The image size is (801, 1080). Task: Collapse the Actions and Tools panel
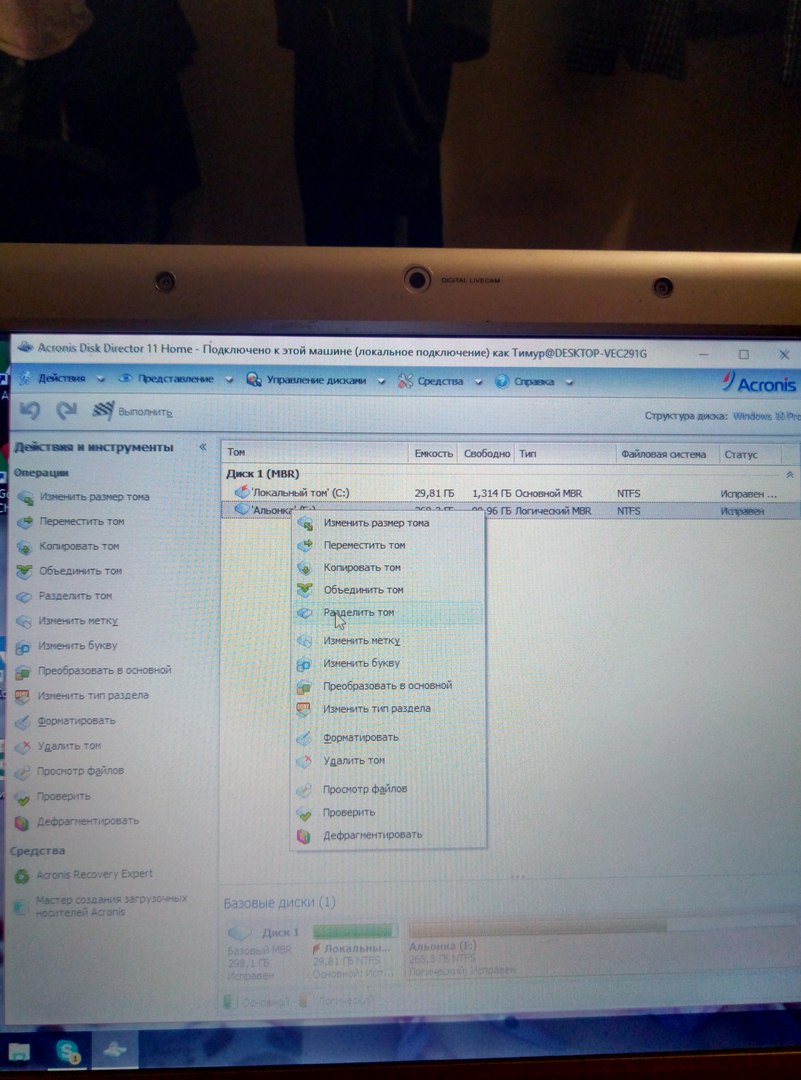click(x=203, y=447)
